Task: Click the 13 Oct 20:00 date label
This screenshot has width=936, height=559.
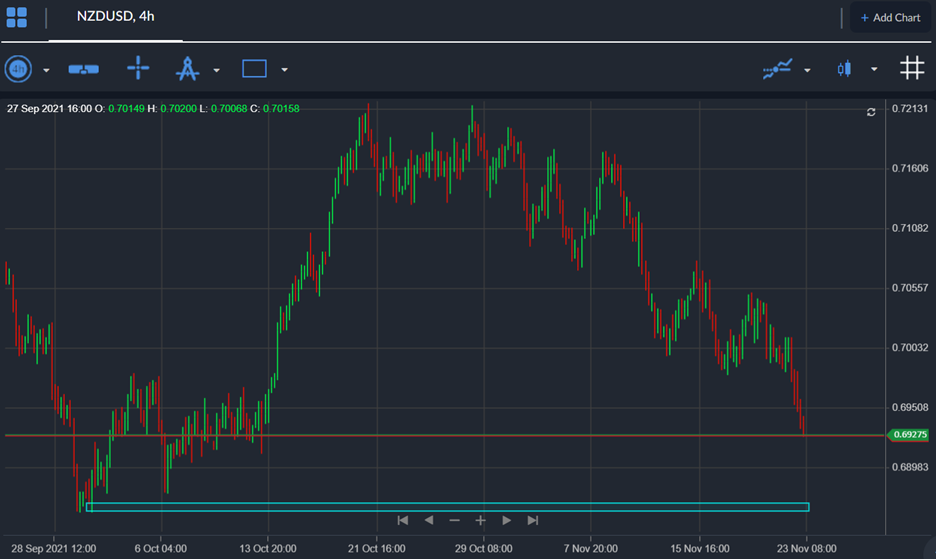Action: coord(268,548)
